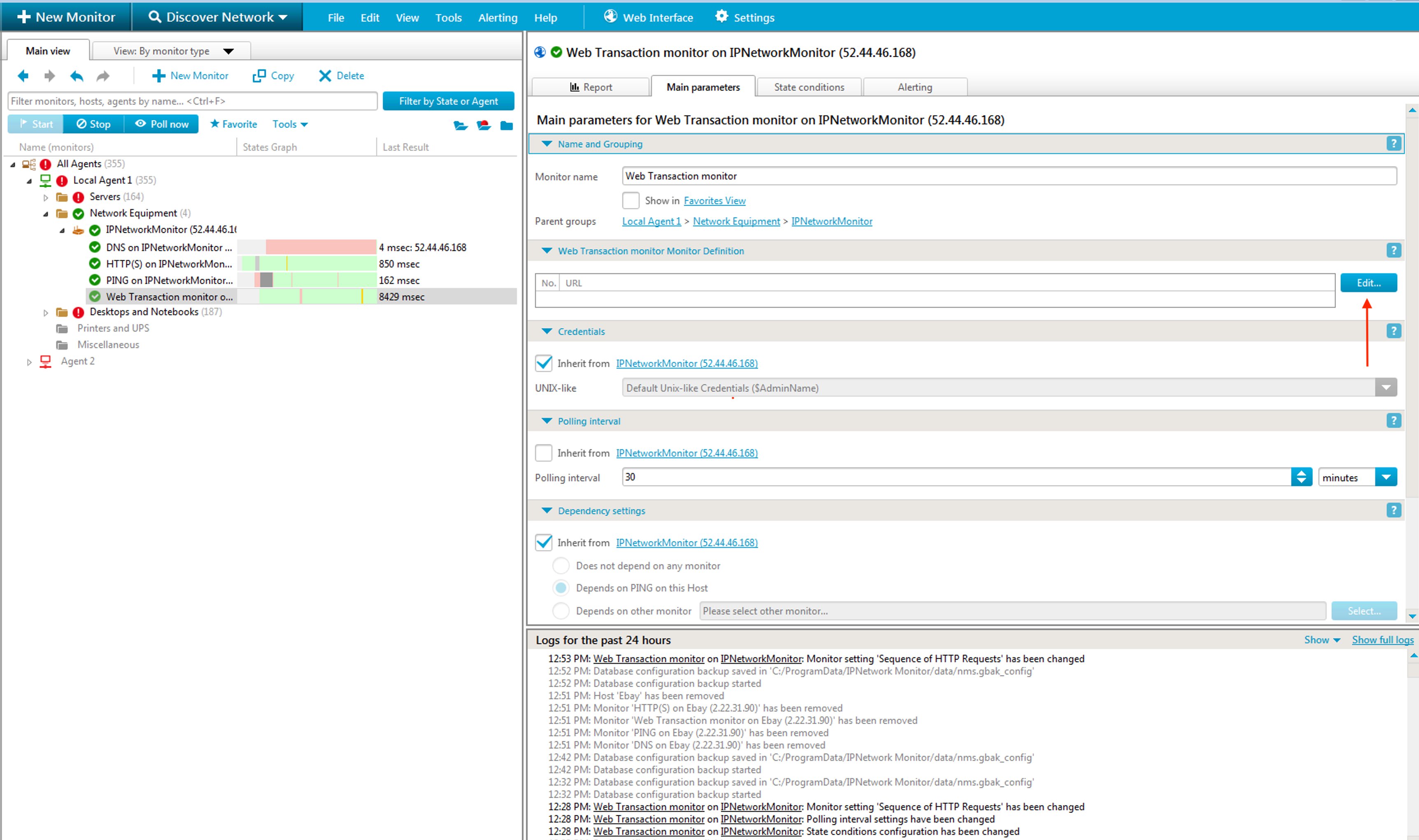Expand the Desktops and Notebooks folder

pyautogui.click(x=46, y=313)
